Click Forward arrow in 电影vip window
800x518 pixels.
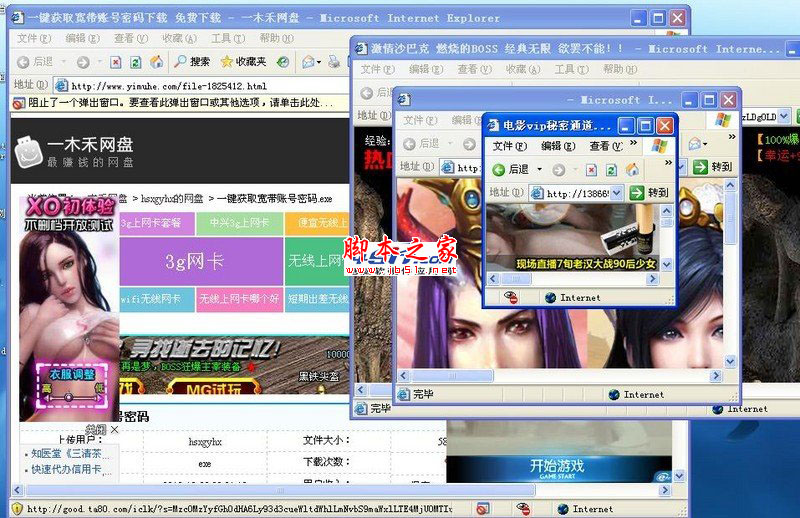pos(559,169)
